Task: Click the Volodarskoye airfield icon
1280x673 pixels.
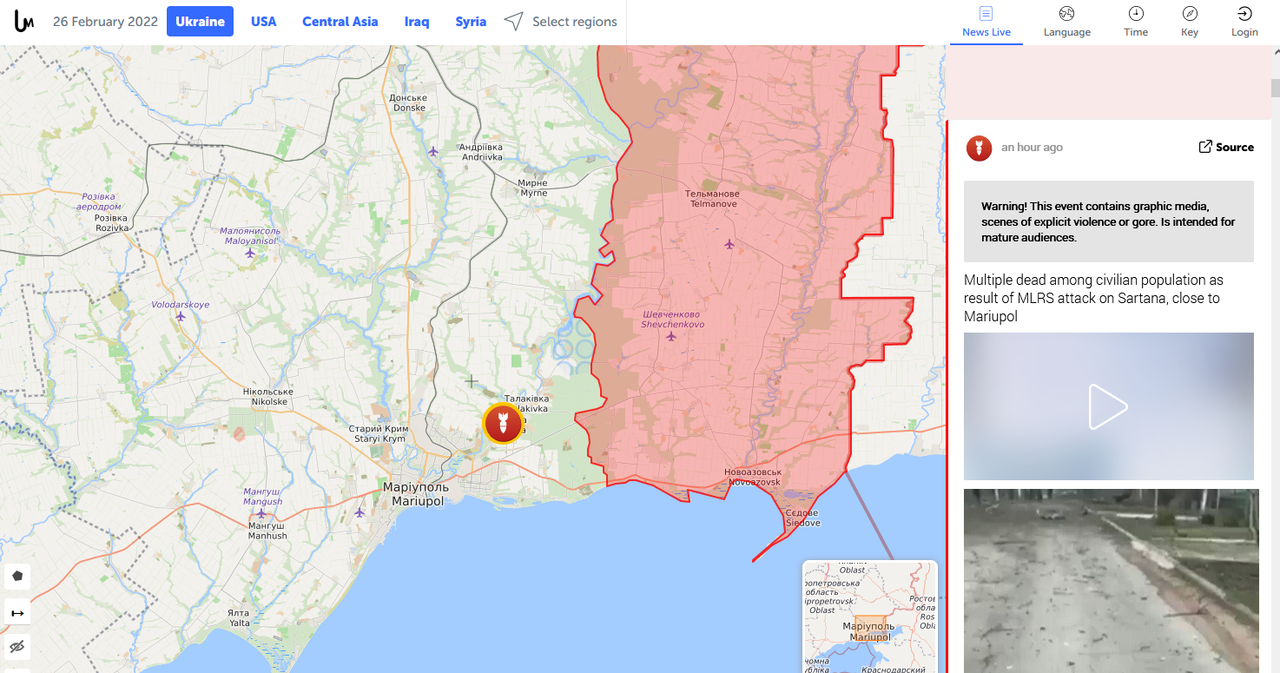Action: pyautogui.click(x=181, y=317)
